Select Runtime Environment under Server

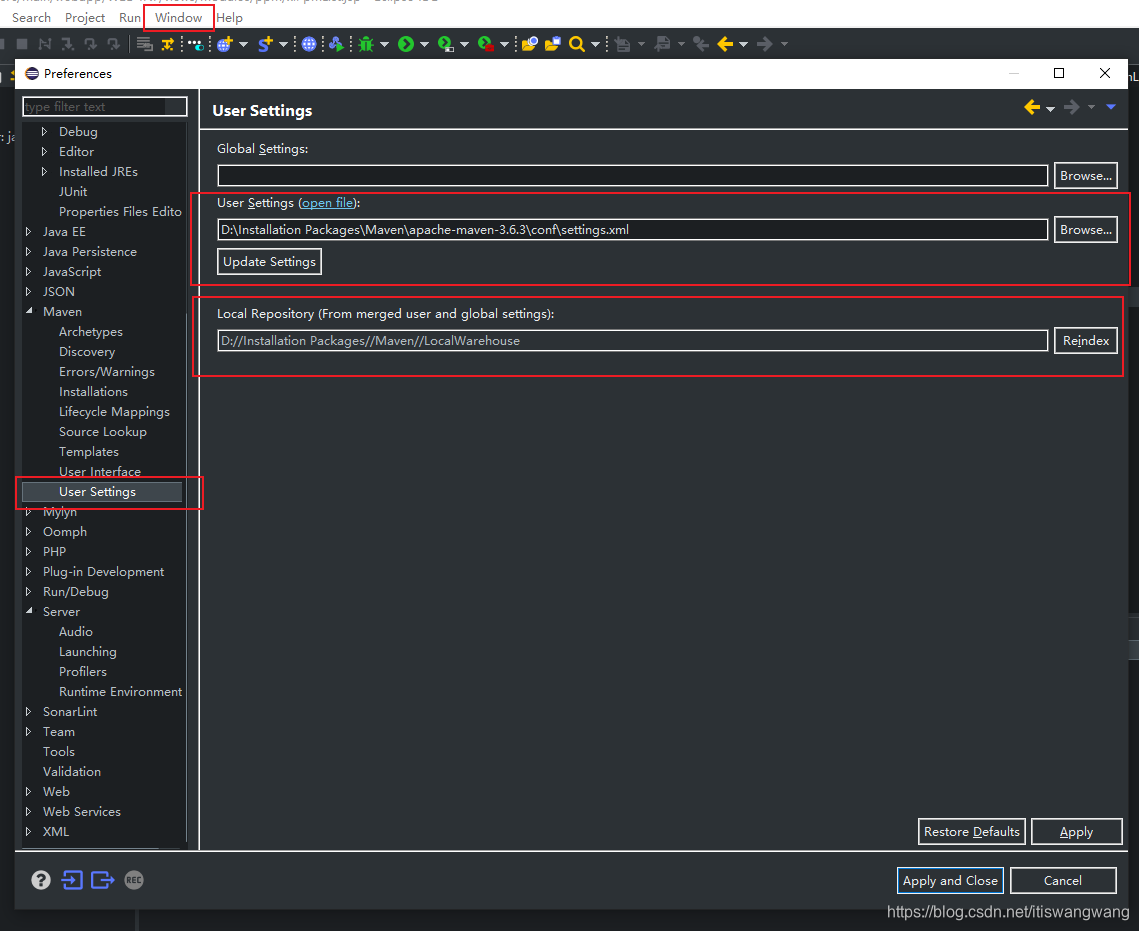click(x=121, y=691)
